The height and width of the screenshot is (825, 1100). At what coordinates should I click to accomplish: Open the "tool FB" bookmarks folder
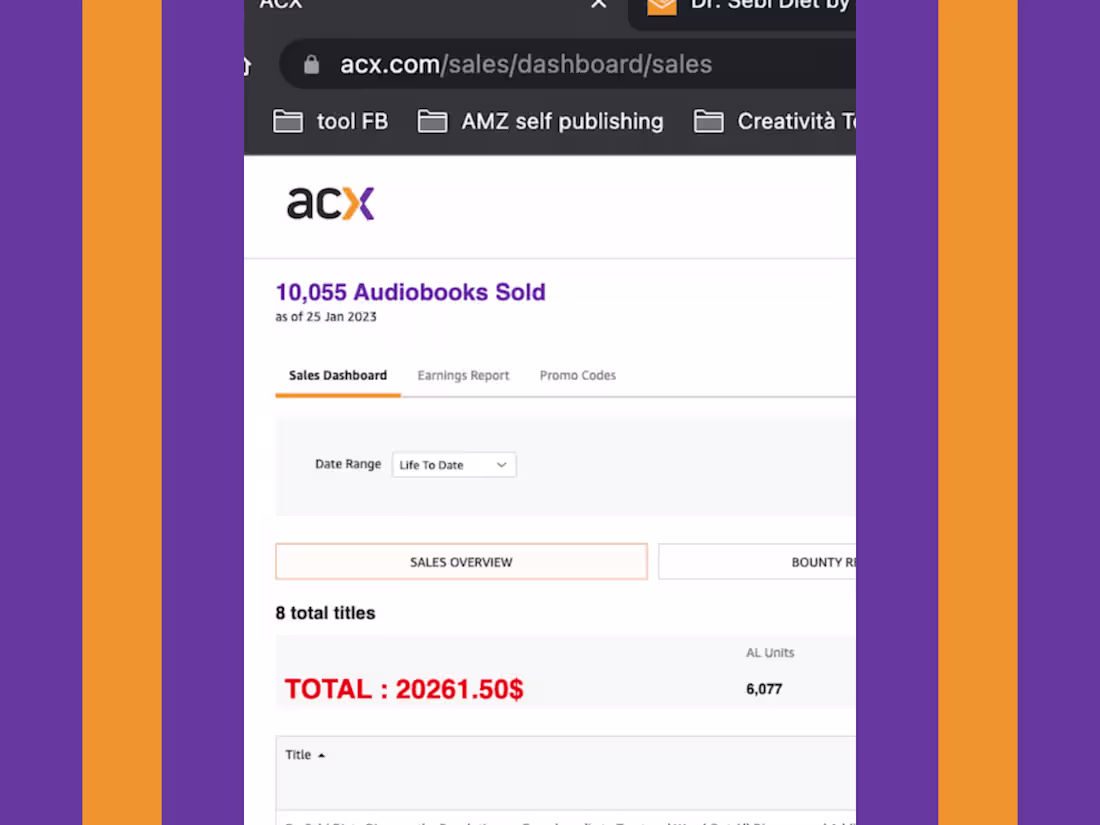(331, 122)
